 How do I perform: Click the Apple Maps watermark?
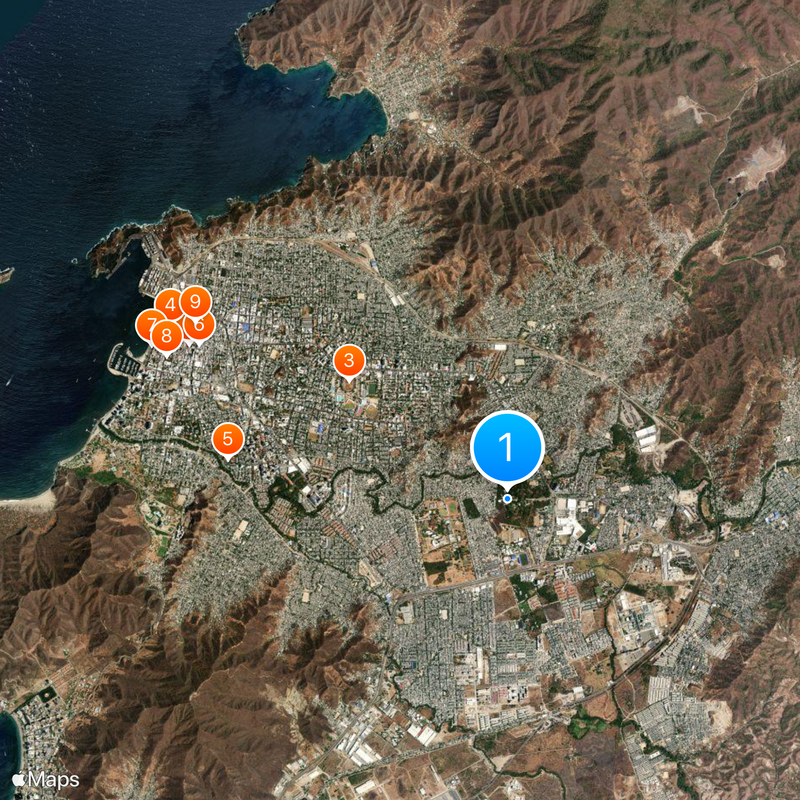pos(45,778)
